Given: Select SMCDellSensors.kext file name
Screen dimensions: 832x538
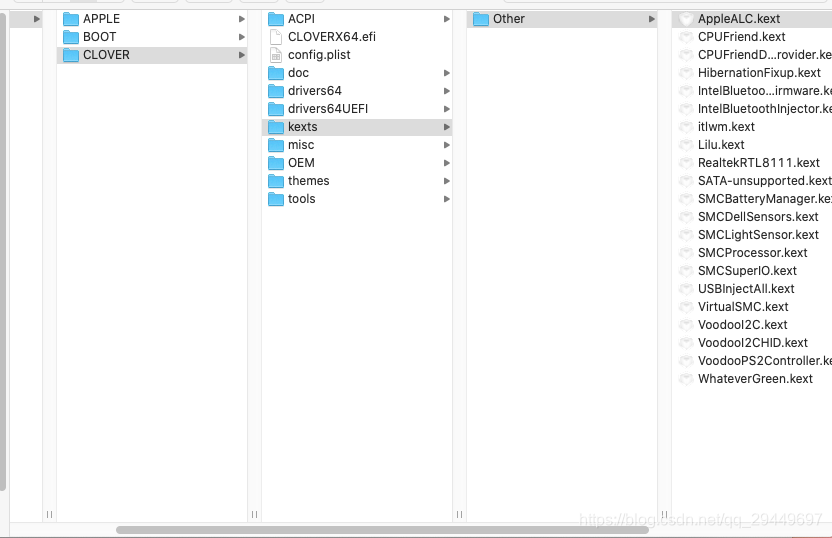Looking at the screenshot, I should tap(758, 217).
